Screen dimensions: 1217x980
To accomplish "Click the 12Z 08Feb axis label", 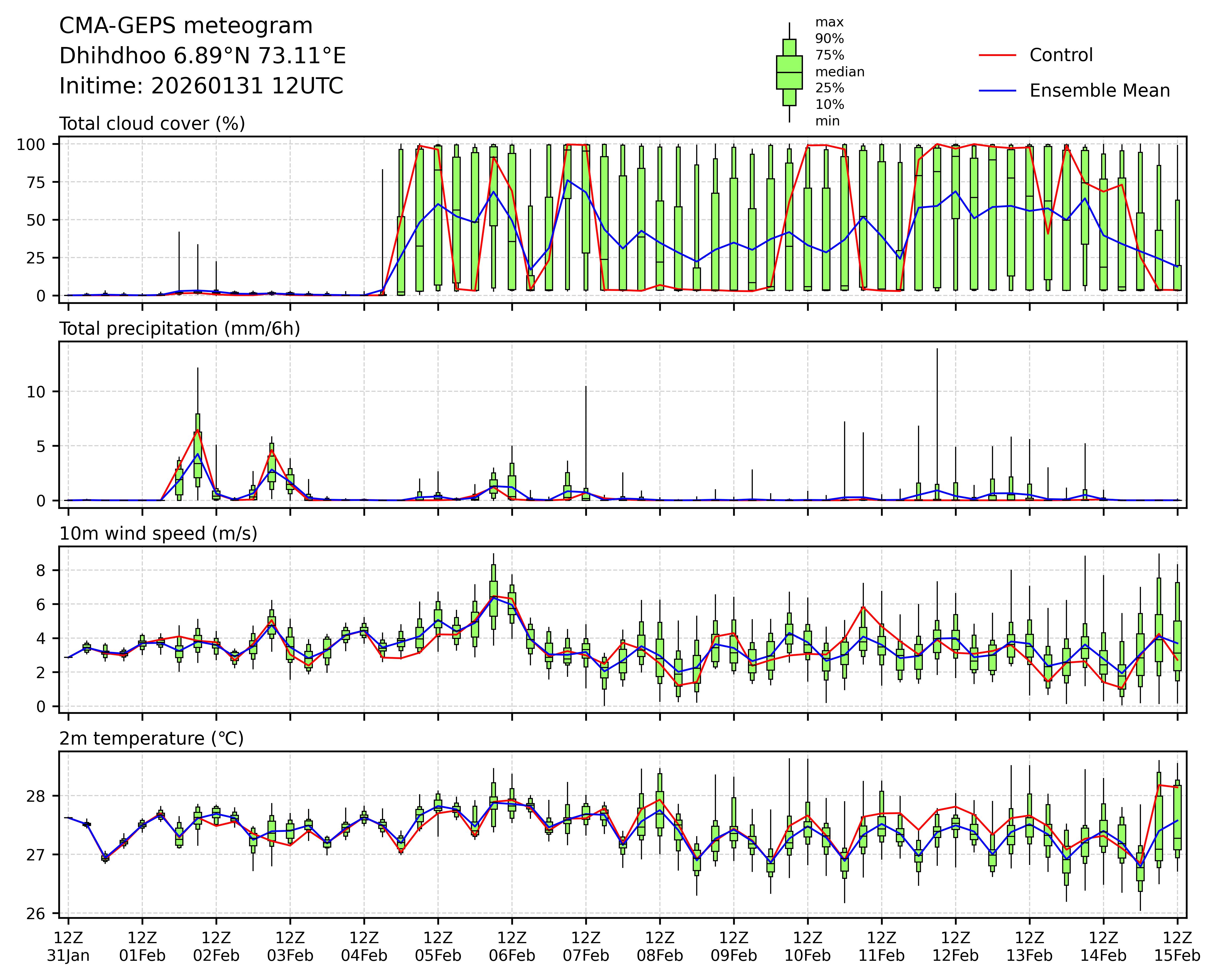I will (x=660, y=947).
